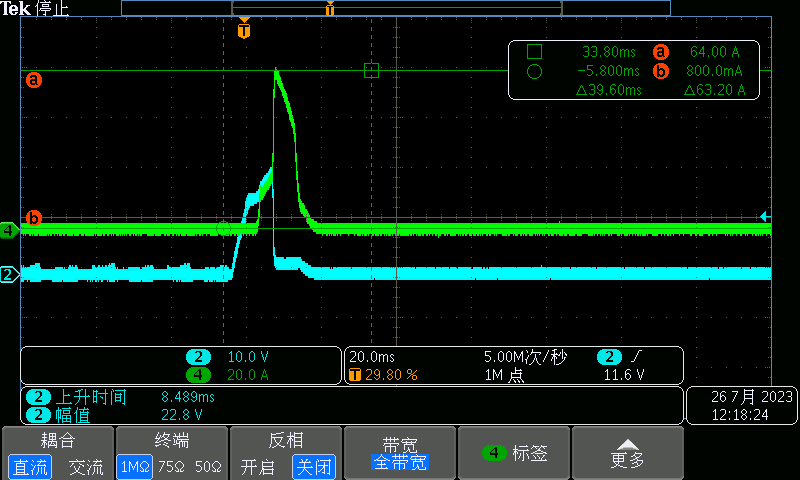Select 直流 DC coupling option
This screenshot has width=800, height=480.
29,467
